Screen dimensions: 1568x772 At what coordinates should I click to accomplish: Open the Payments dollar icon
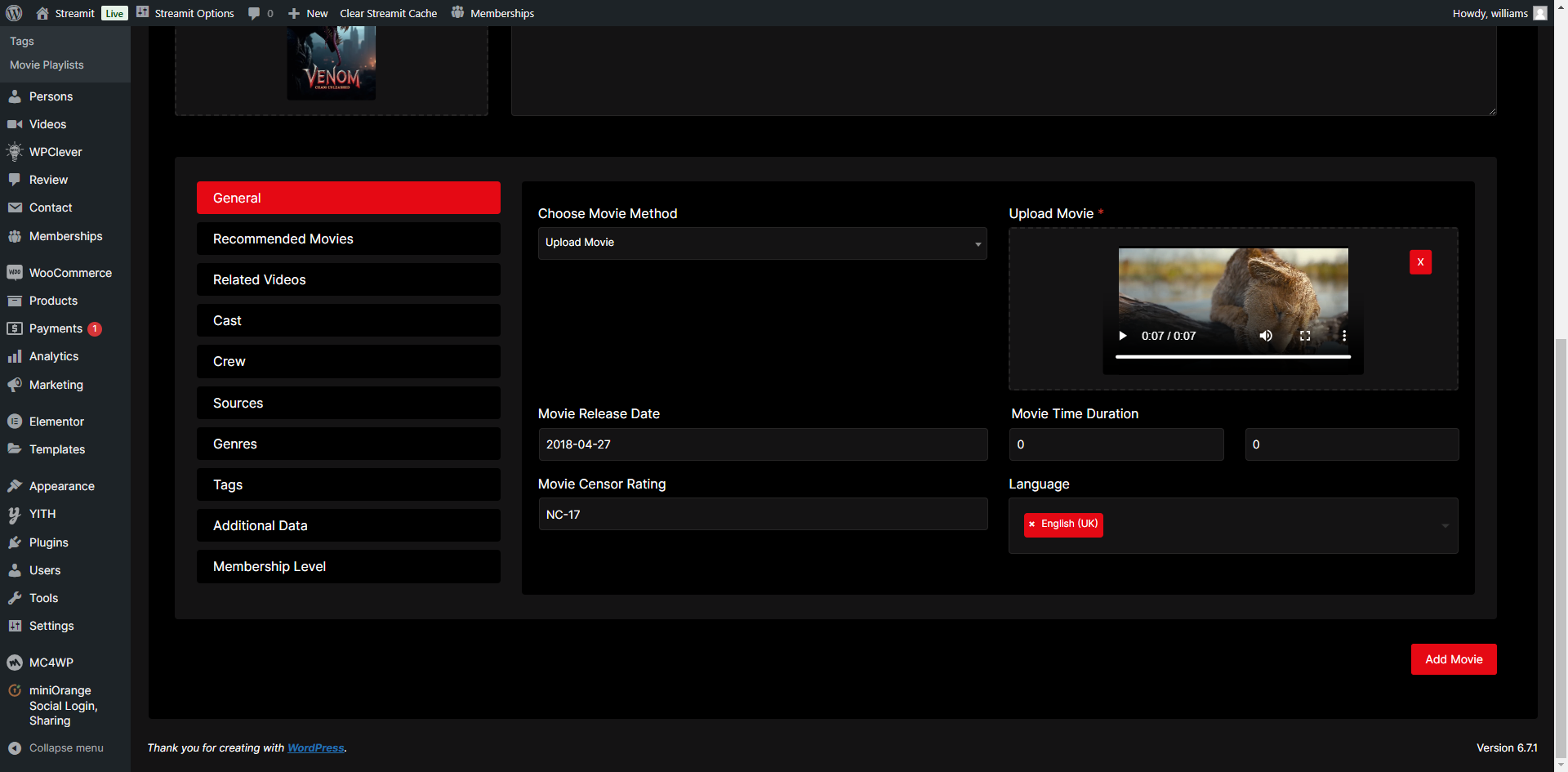click(x=15, y=328)
